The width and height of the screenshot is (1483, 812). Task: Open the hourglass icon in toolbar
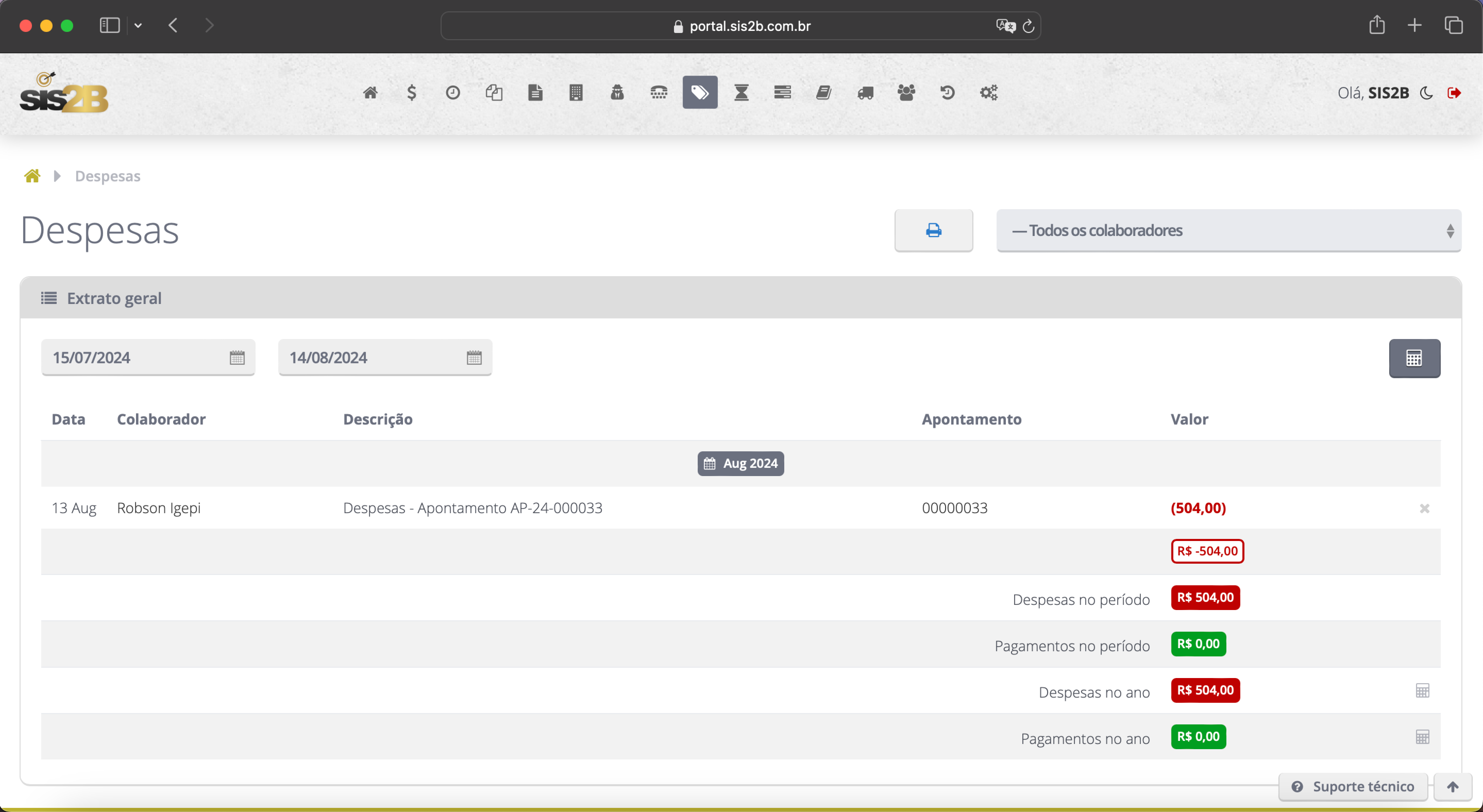tap(741, 93)
